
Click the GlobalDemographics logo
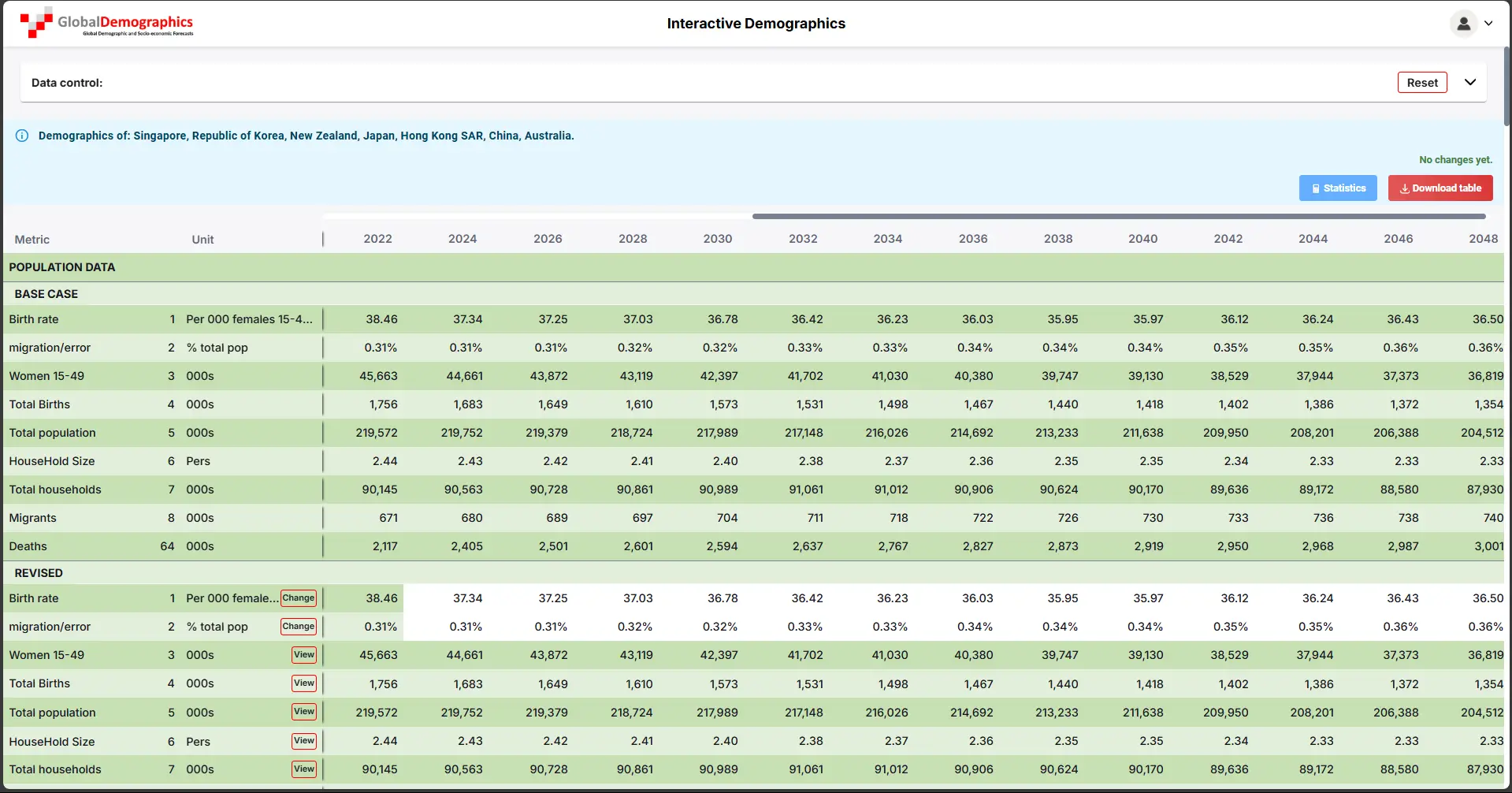[x=106, y=24]
